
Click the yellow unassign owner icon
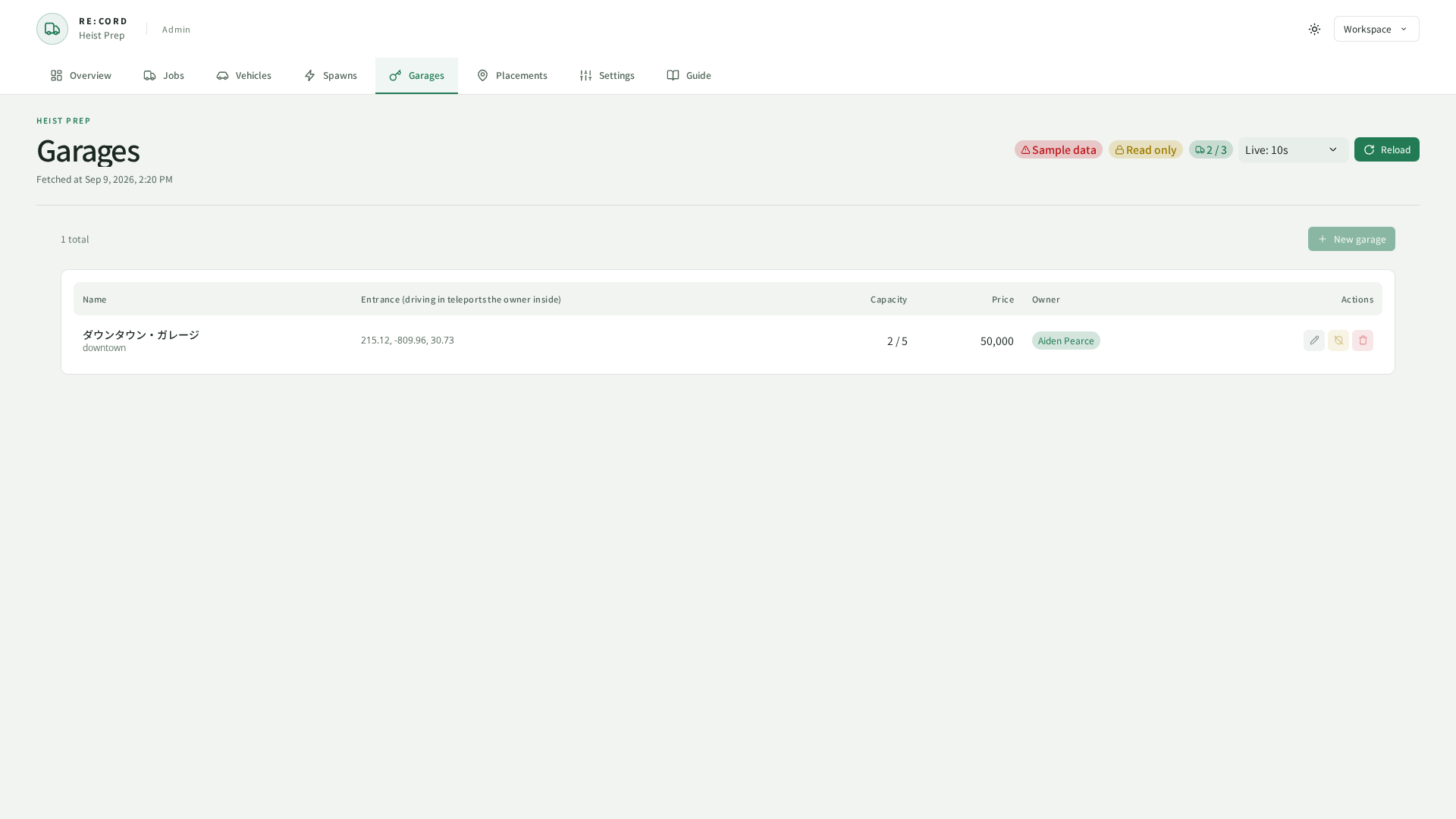1338,340
